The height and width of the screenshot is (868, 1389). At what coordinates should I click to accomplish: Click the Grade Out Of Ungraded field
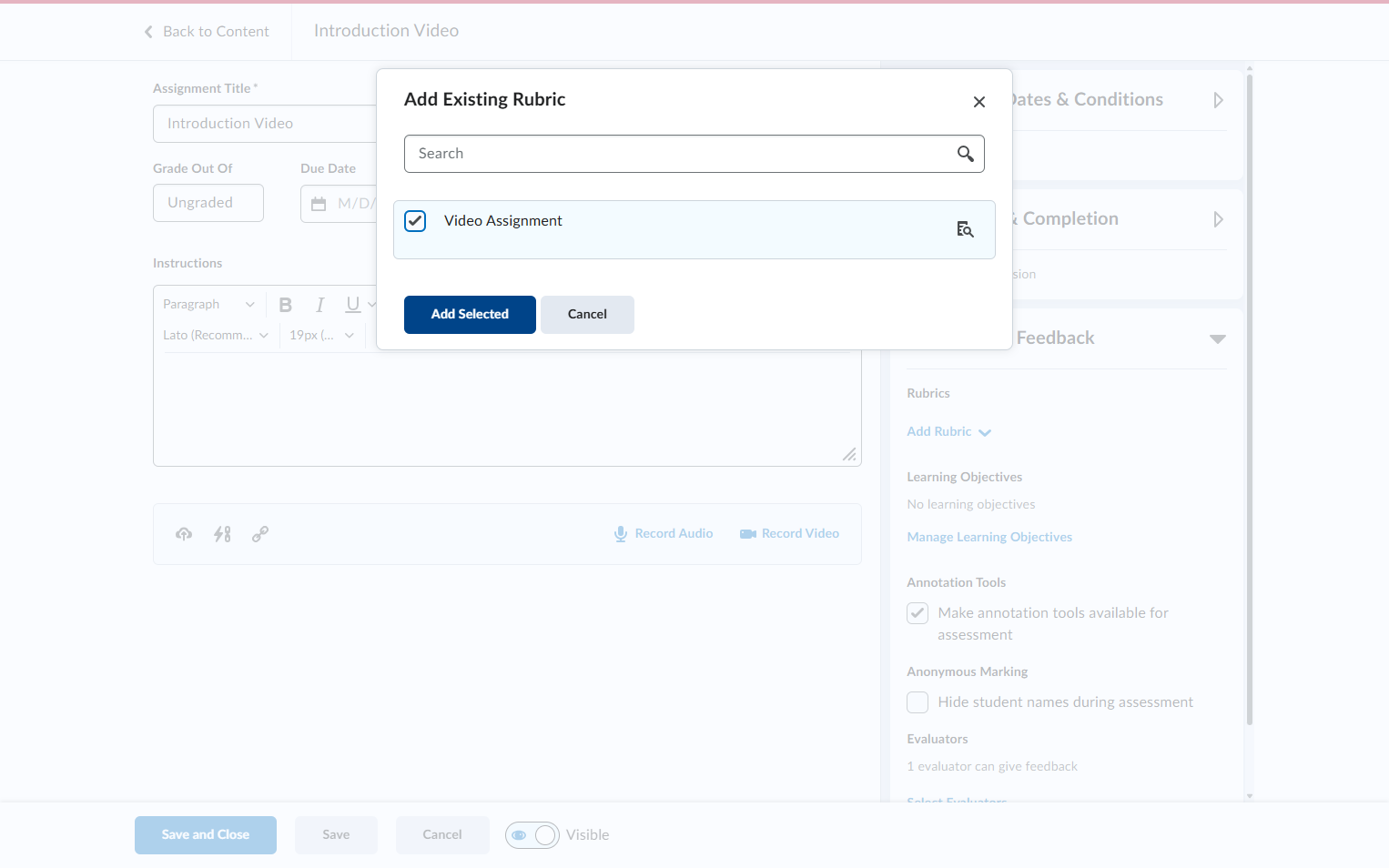coord(208,203)
